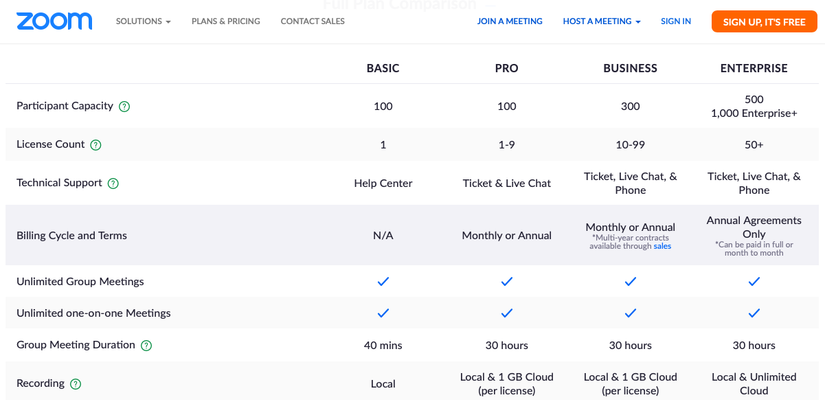The image size is (825, 400).
Task: Click help icon next to Group Meeting Duration
Action: [x=146, y=346]
